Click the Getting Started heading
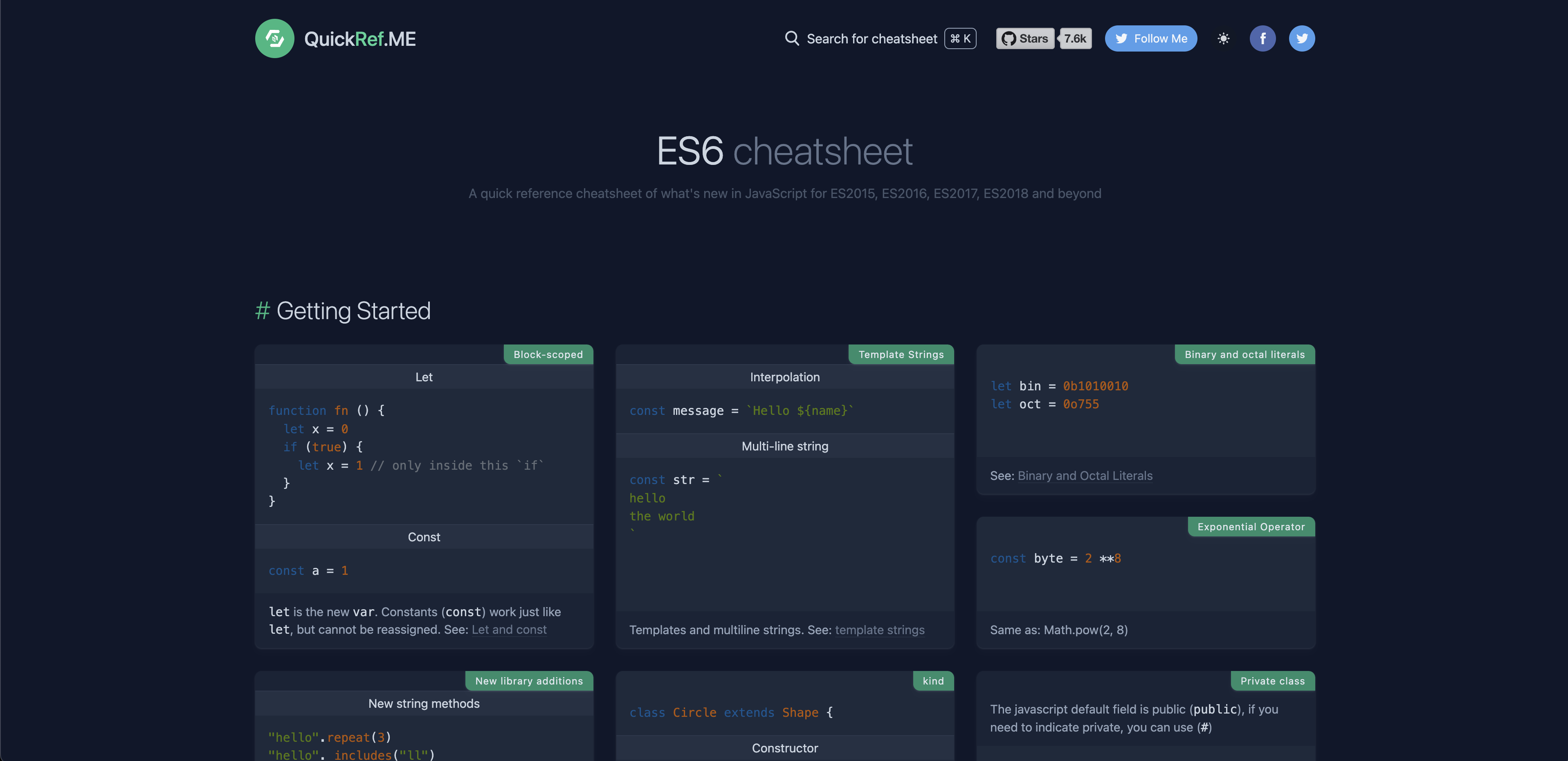Viewport: 1568px width, 761px height. pos(353,311)
